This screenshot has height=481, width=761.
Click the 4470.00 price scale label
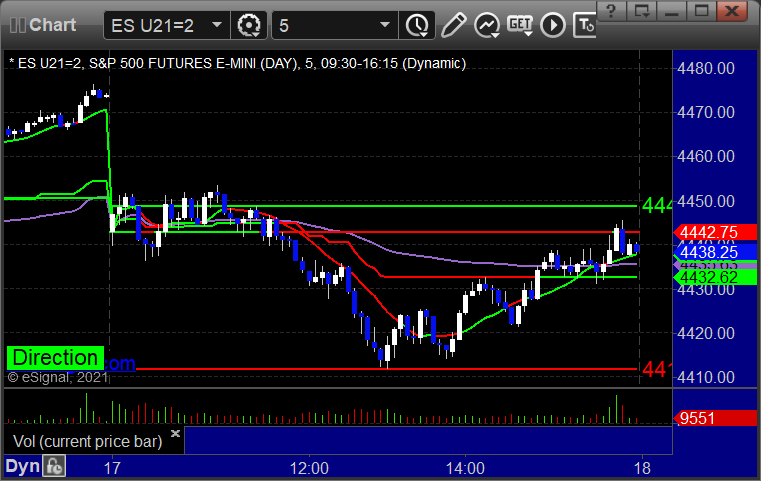[706, 113]
